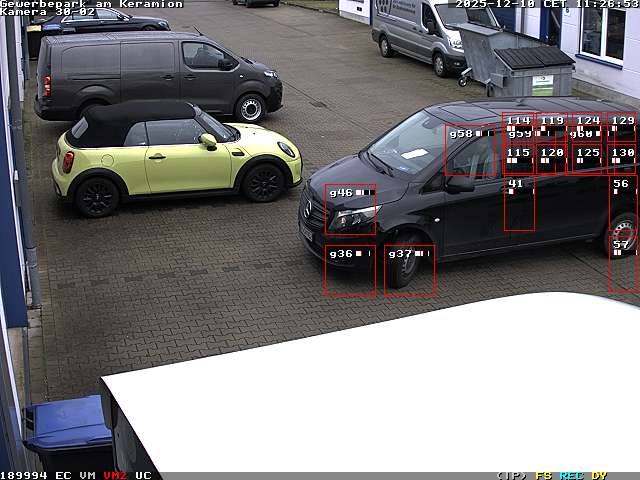The height and width of the screenshot is (480, 640).
Task: Select the g37 motion zone on the wheel
Action: pyautogui.click(x=410, y=270)
